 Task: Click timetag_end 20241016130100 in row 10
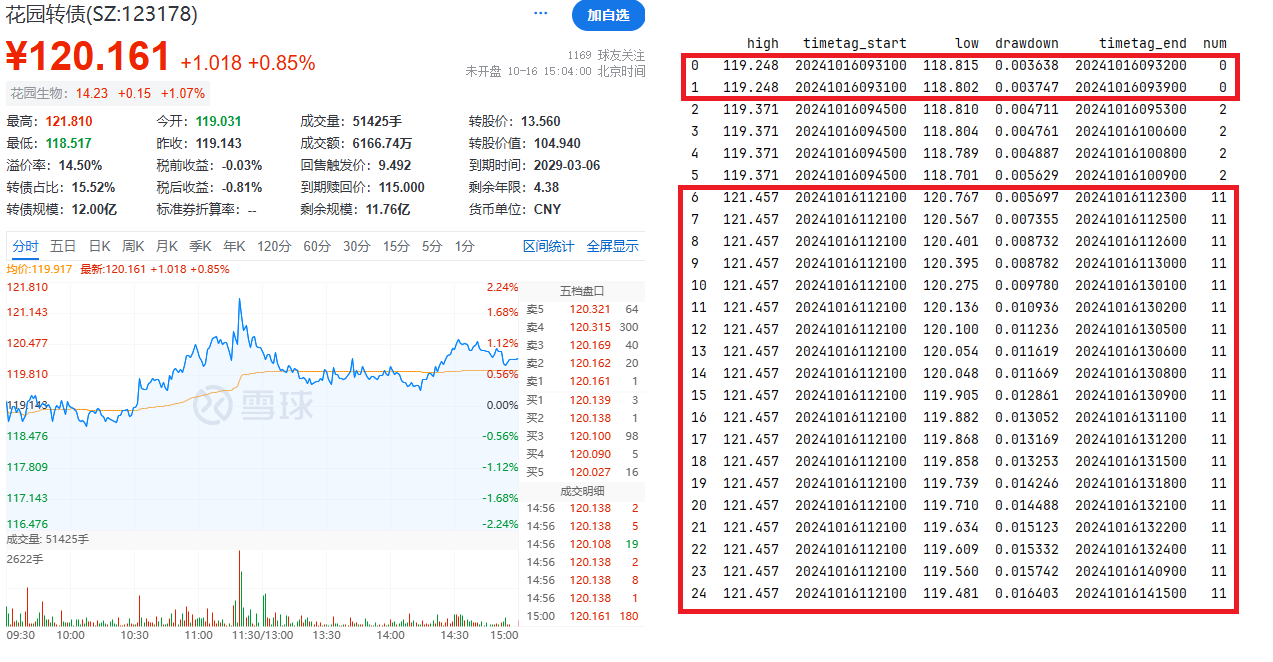1131,285
